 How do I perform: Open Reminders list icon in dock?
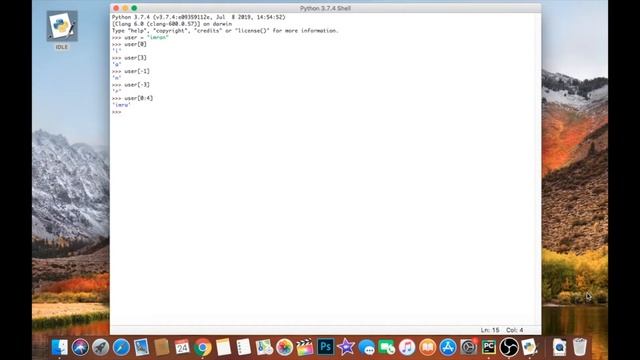[244, 347]
